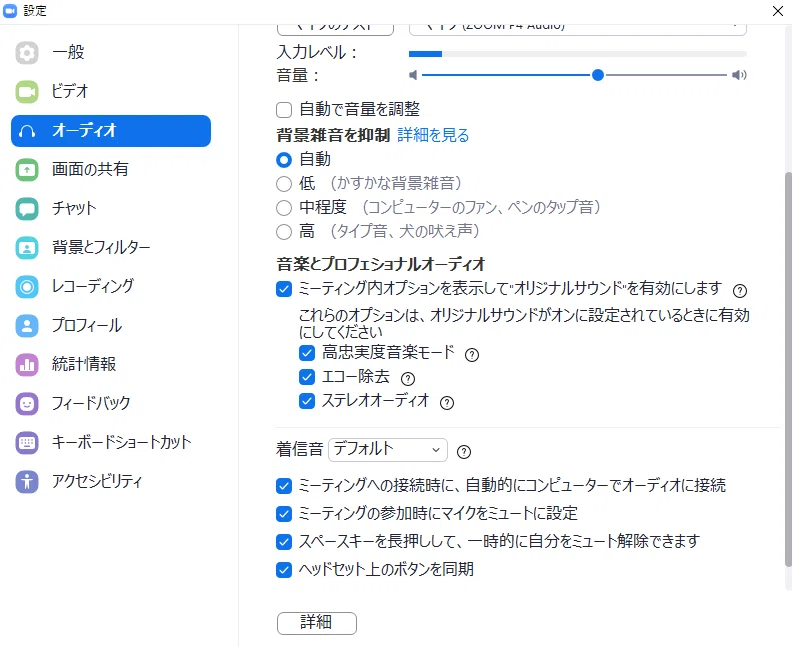Image resolution: width=792 pixels, height=647 pixels.
Task: Click the 詳細を見る link
Action: click(433, 135)
